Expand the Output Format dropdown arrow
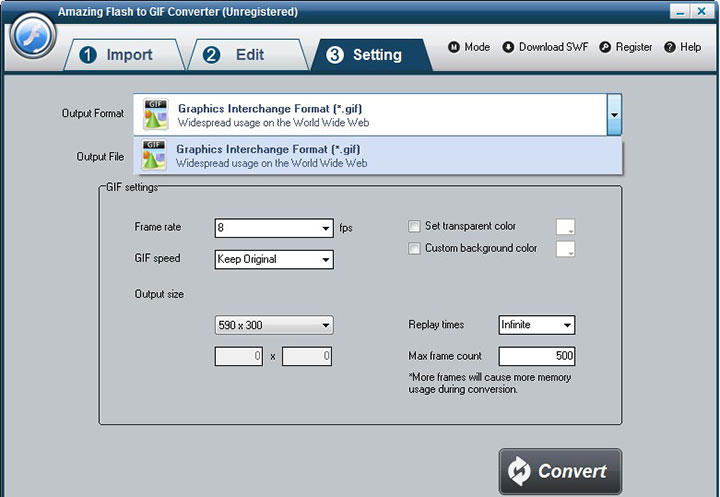 tap(614, 114)
